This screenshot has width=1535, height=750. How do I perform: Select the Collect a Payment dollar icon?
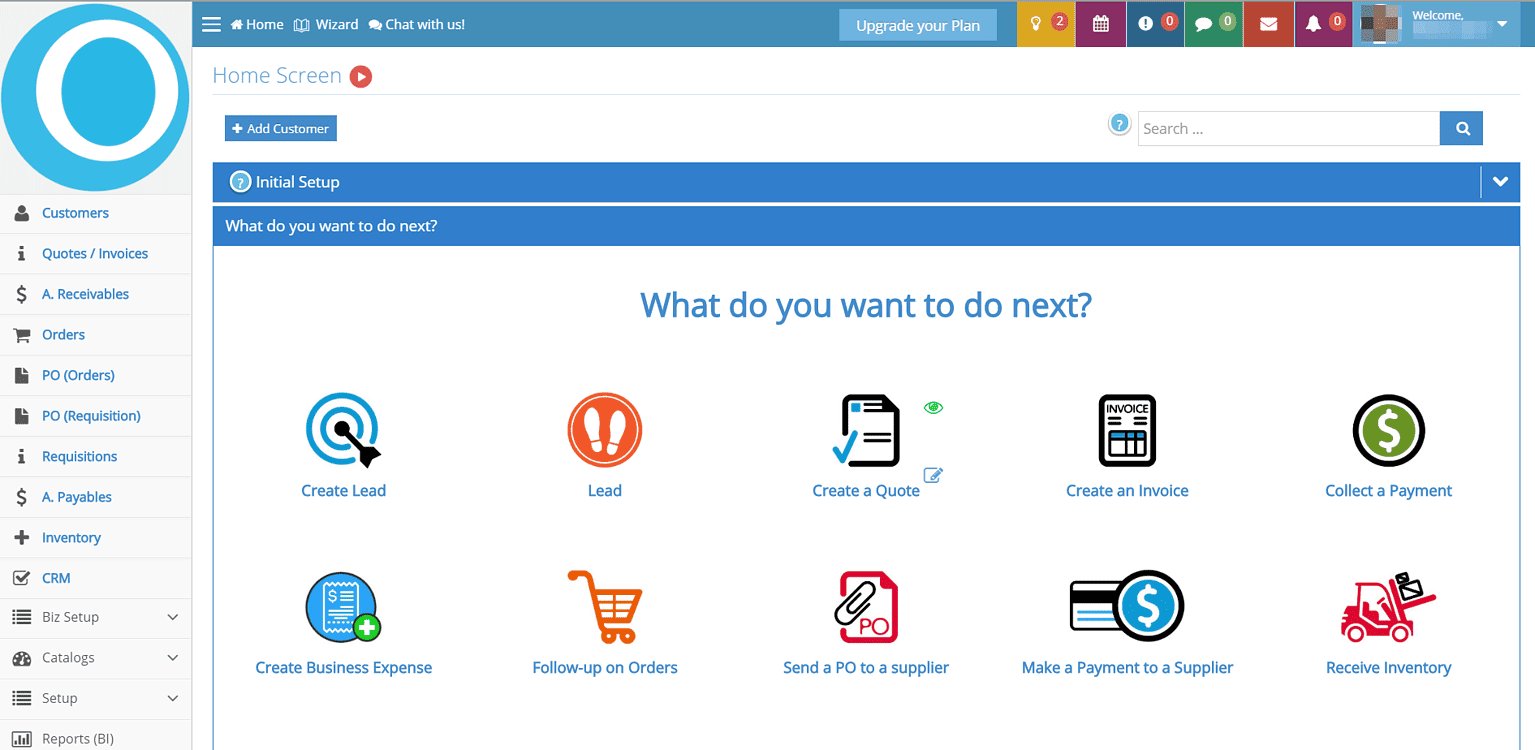[x=1388, y=430]
